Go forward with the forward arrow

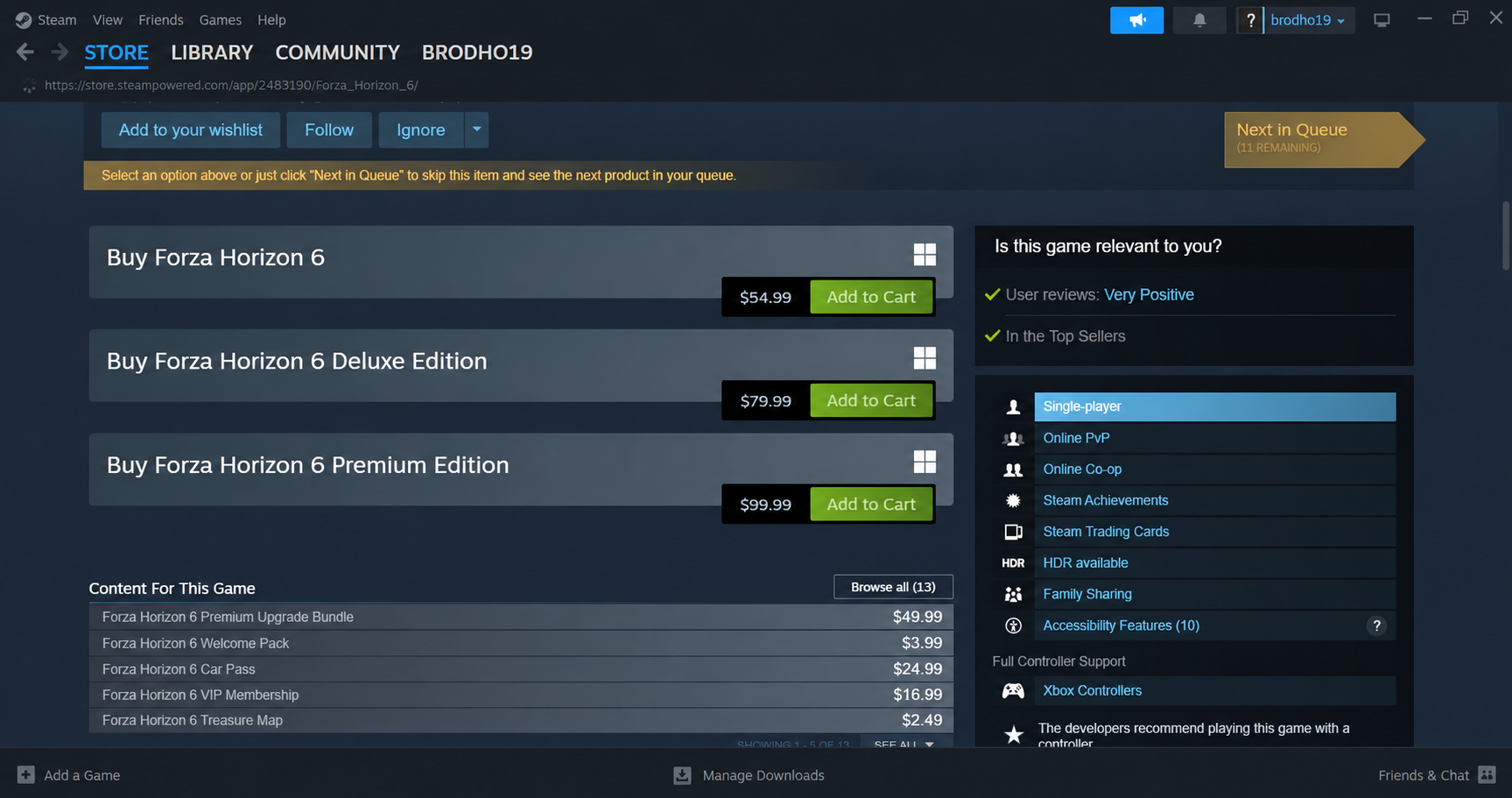[x=60, y=53]
